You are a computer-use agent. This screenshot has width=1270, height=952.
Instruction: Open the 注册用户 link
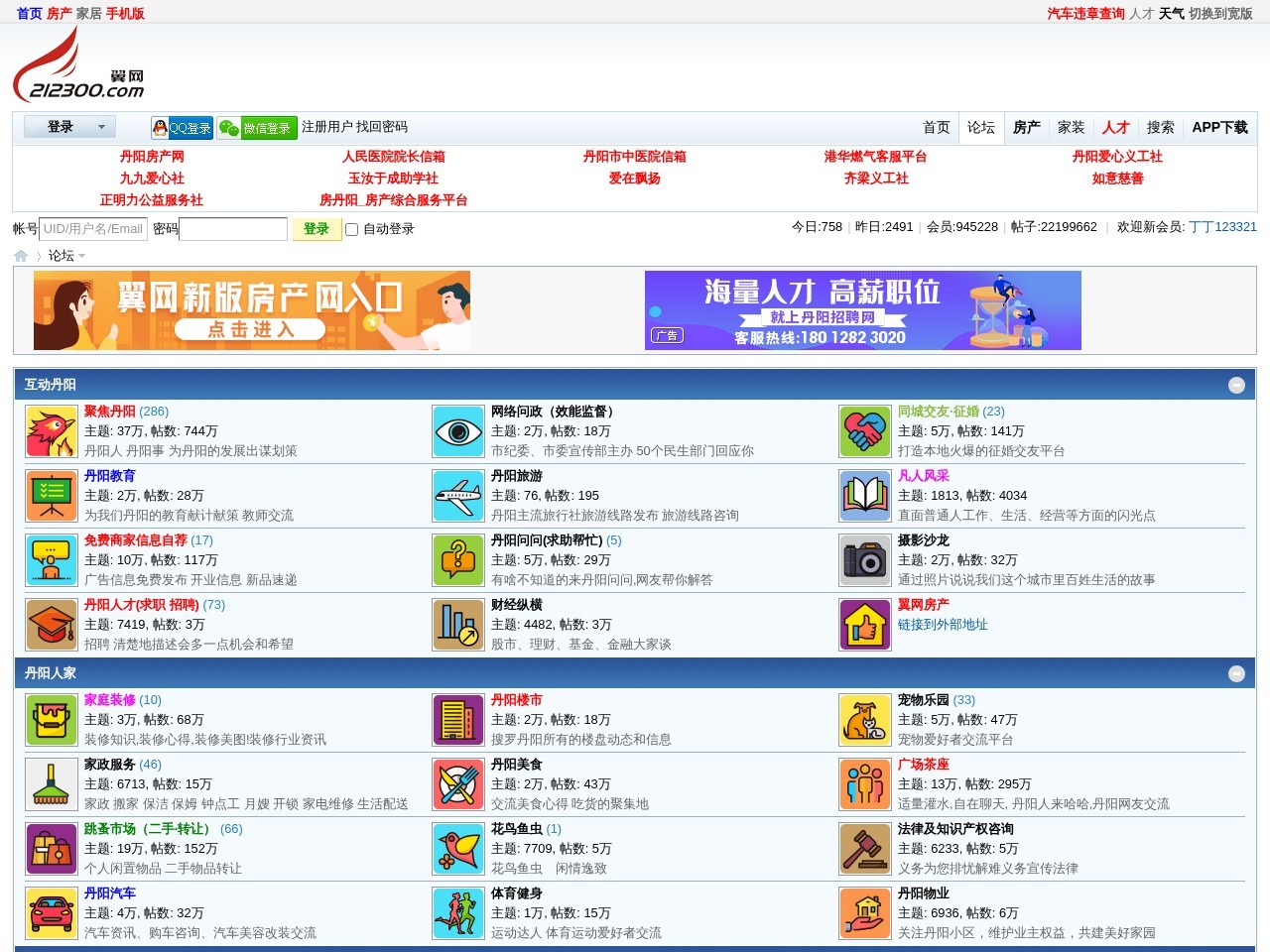coord(327,127)
